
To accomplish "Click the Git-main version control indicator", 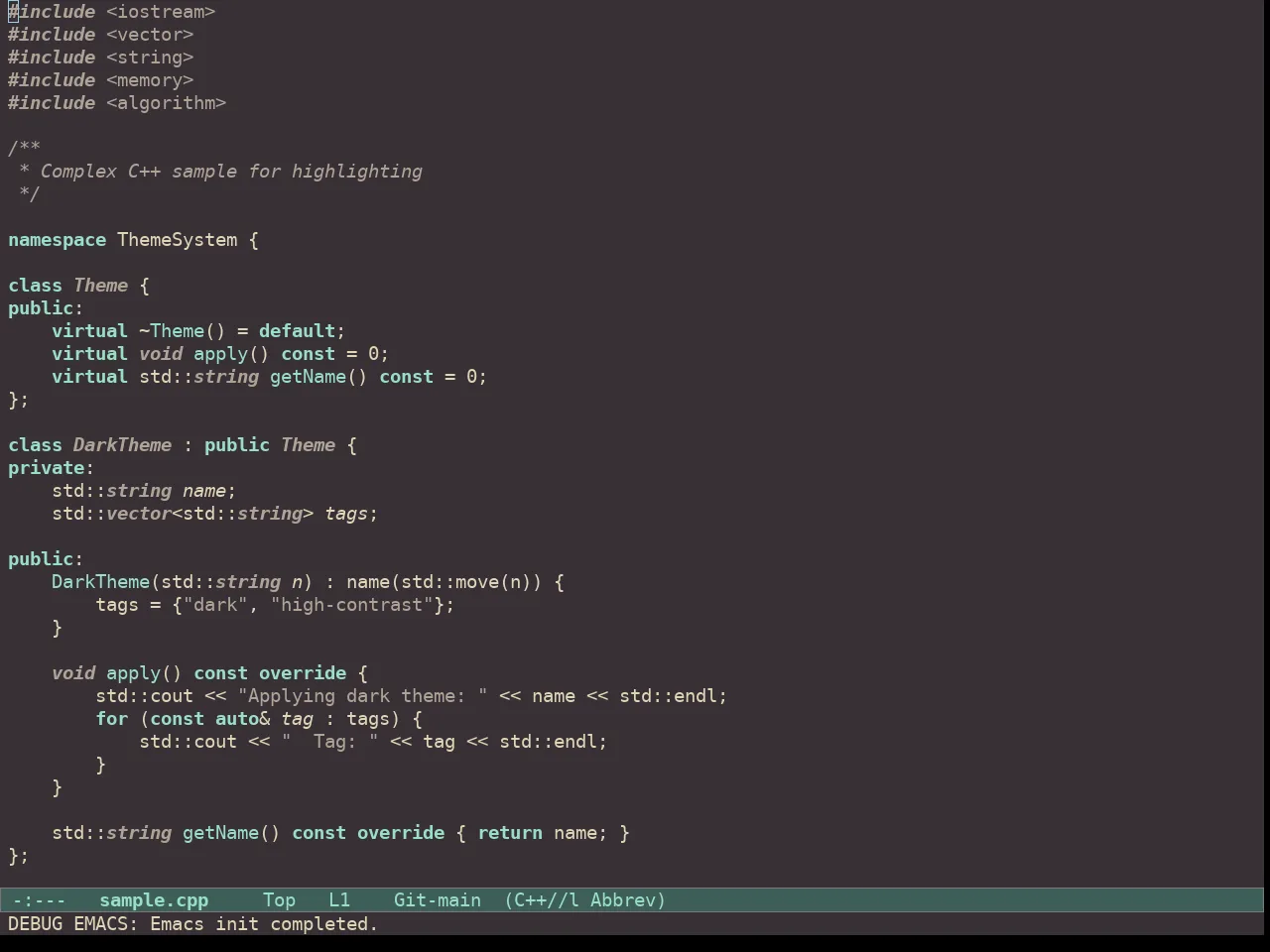I will pos(438,900).
